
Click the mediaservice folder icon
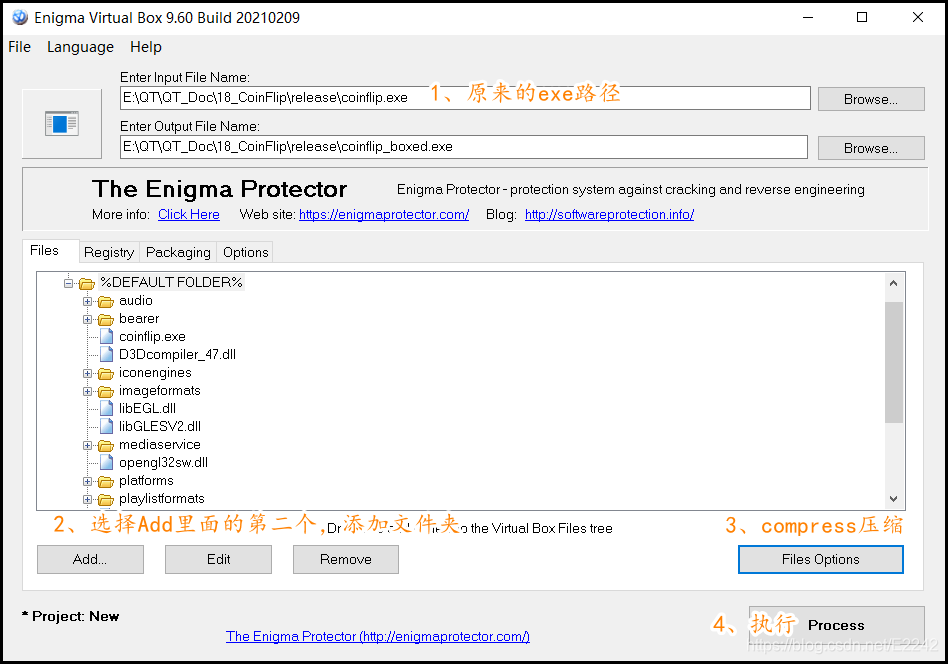pyautogui.click(x=106, y=445)
